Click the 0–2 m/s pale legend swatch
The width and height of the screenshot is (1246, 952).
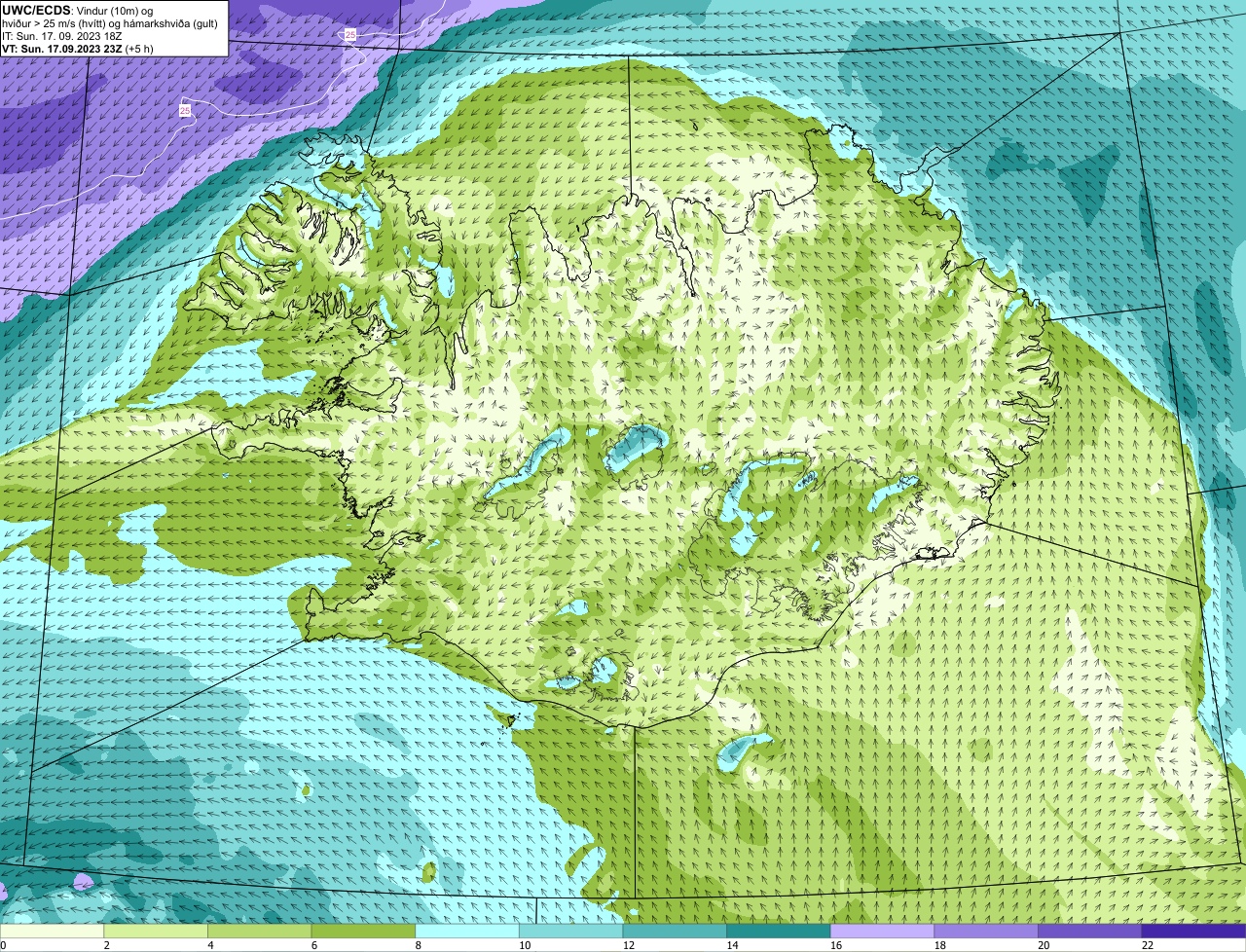(52, 931)
